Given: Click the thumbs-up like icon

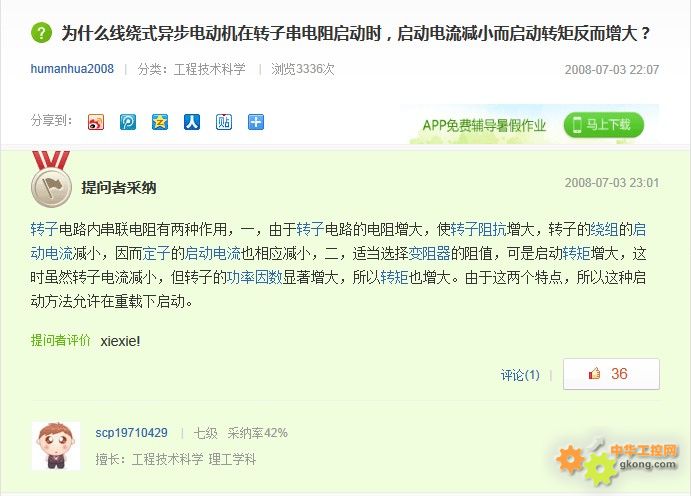Looking at the screenshot, I should coord(594,374).
